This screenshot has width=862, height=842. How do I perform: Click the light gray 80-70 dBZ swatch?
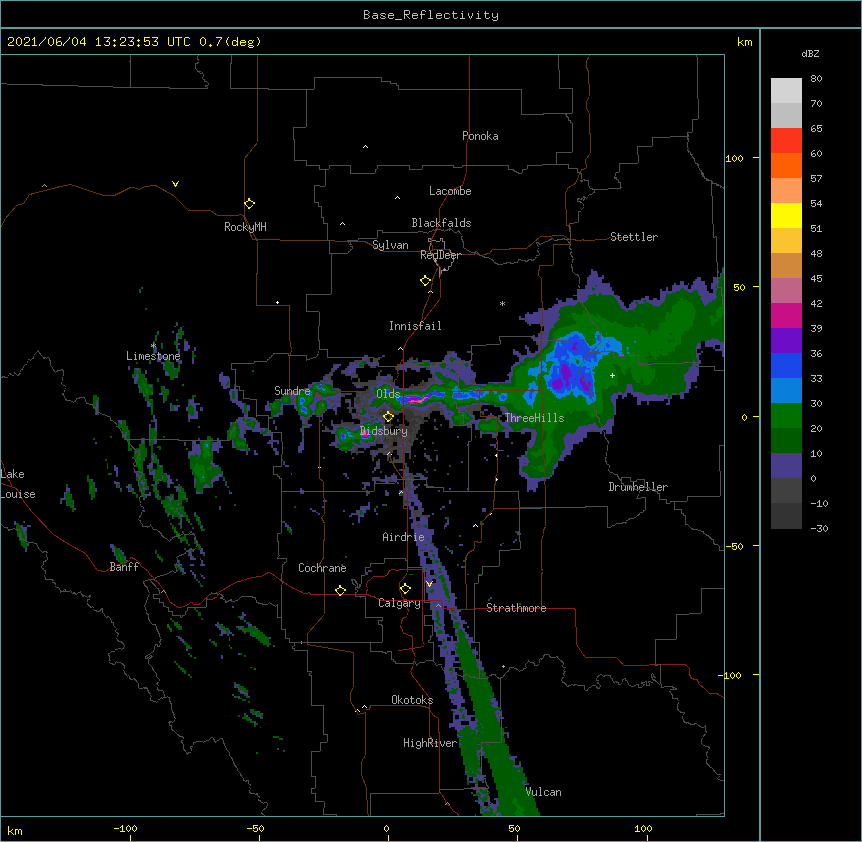click(786, 91)
